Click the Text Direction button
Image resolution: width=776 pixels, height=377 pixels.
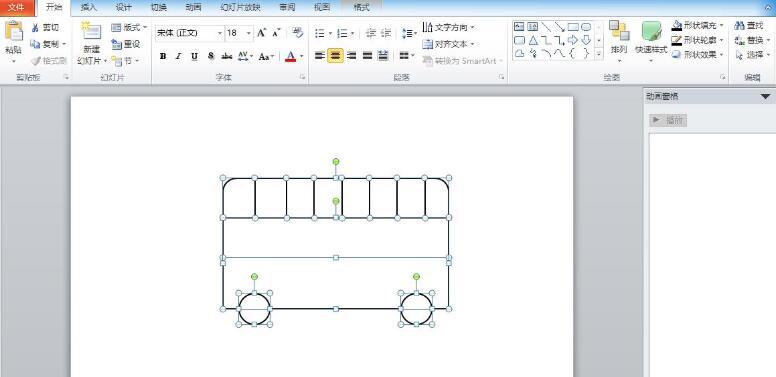click(x=449, y=27)
